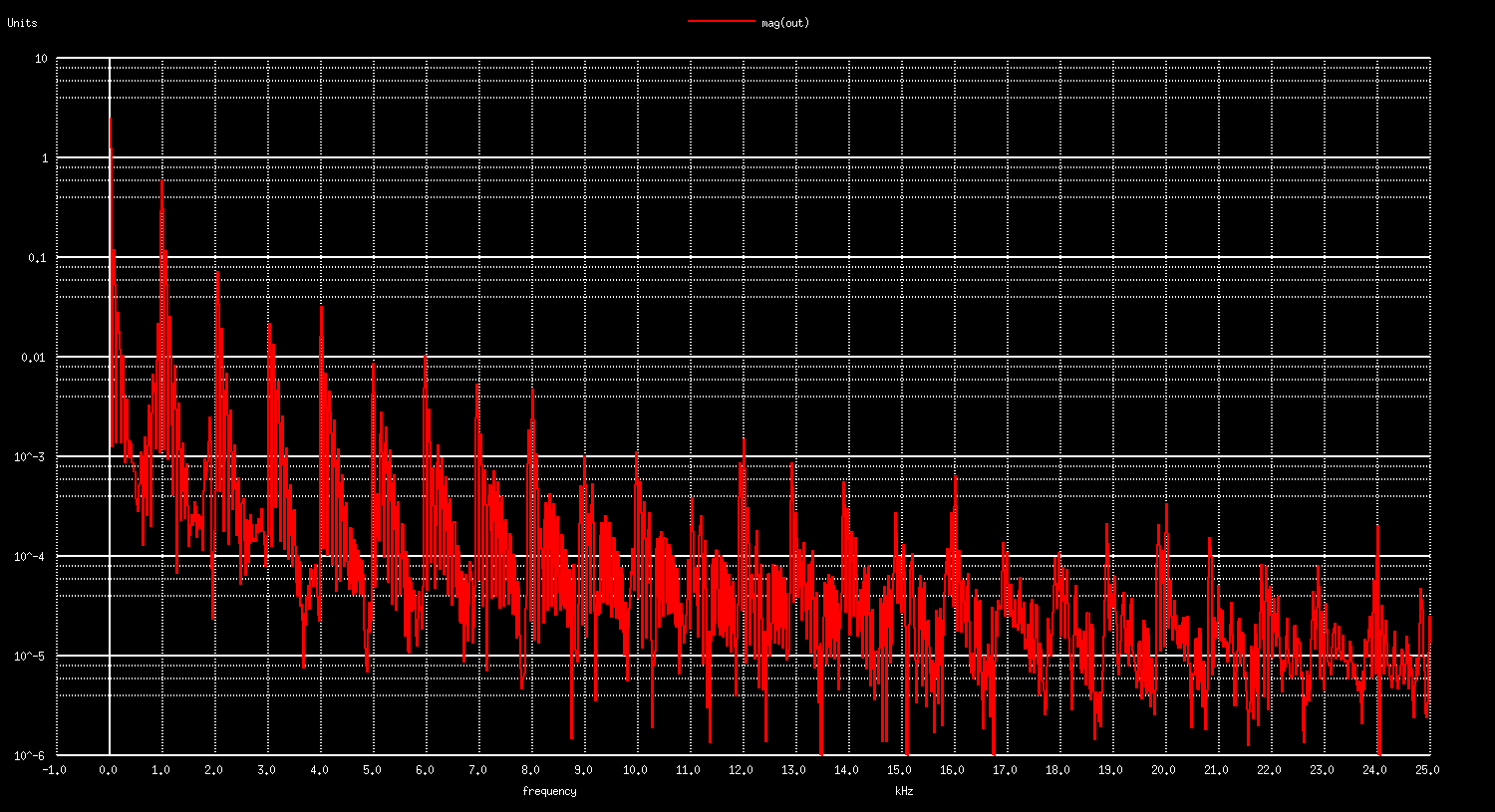
Task: Click the x-axis tick label 17.0
Action: [x=1004, y=770]
